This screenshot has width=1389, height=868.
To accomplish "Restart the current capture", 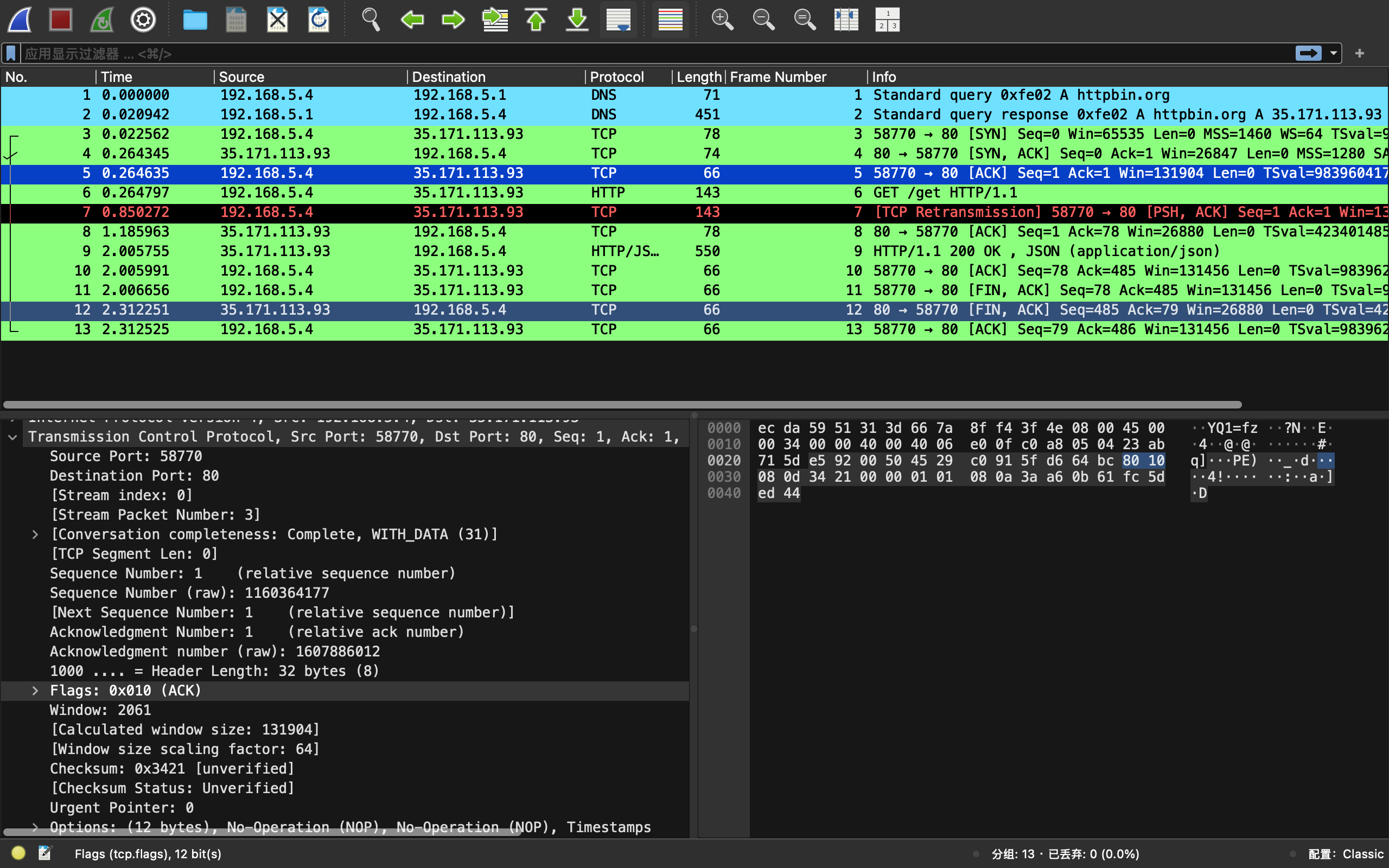I will tap(102, 20).
